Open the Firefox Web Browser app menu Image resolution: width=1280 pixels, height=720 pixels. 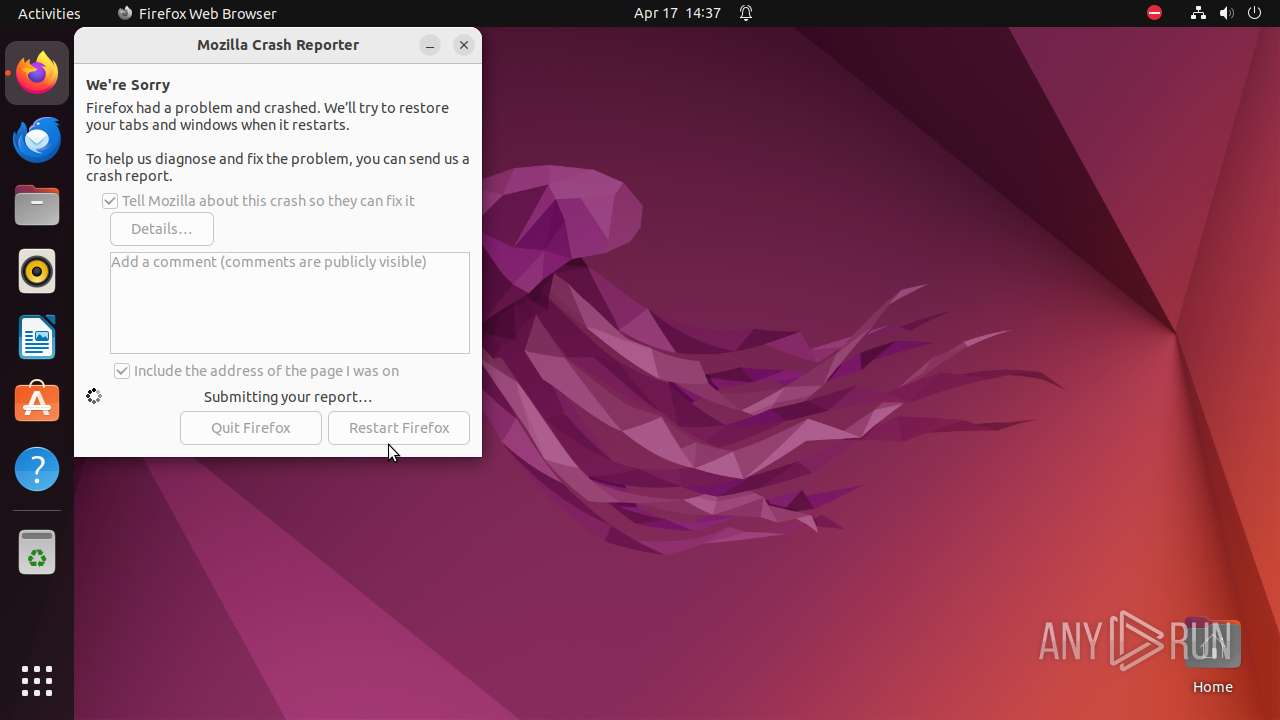pyautogui.click(x=197, y=13)
